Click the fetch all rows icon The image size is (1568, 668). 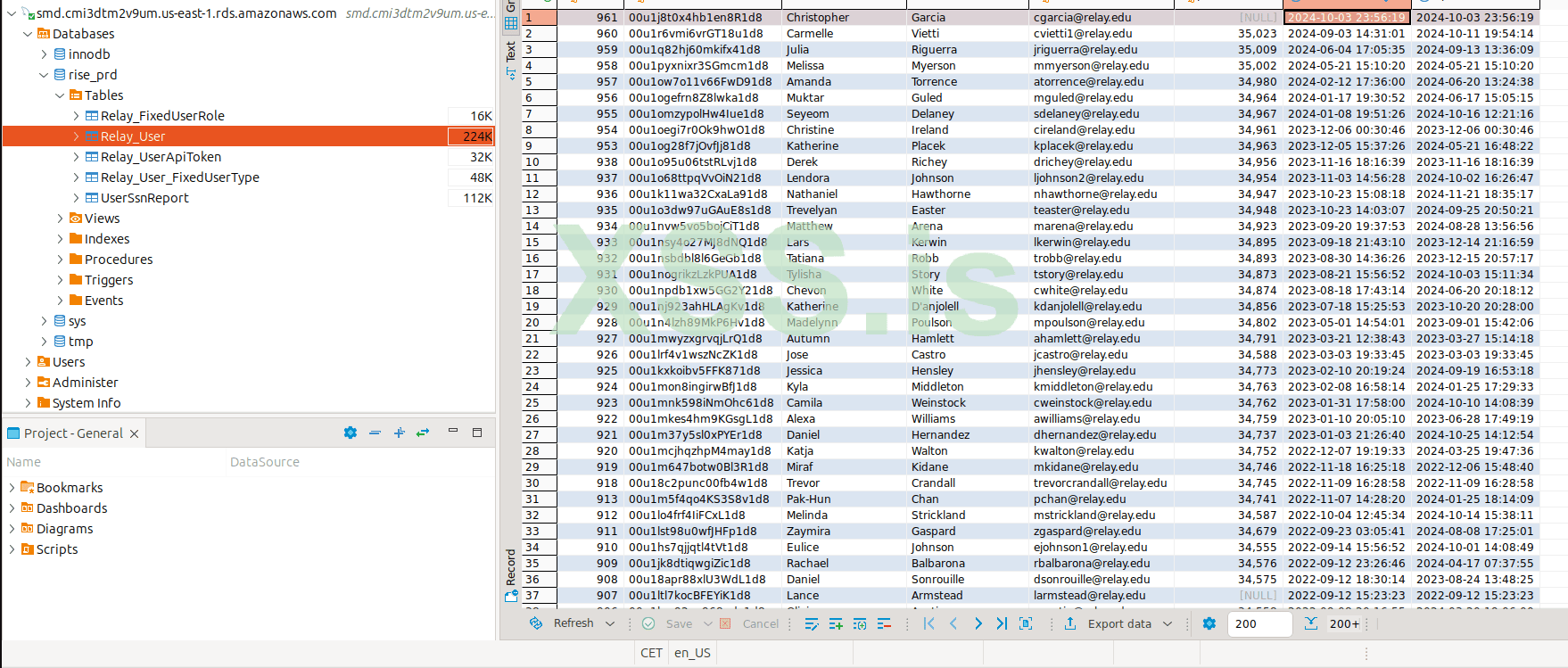click(1310, 623)
